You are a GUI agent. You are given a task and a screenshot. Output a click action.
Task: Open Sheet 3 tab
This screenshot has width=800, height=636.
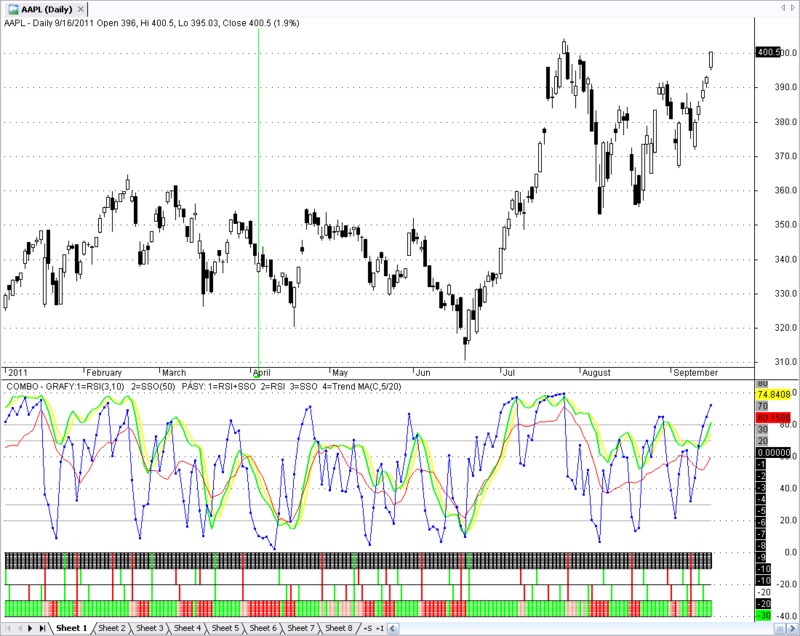point(149,628)
